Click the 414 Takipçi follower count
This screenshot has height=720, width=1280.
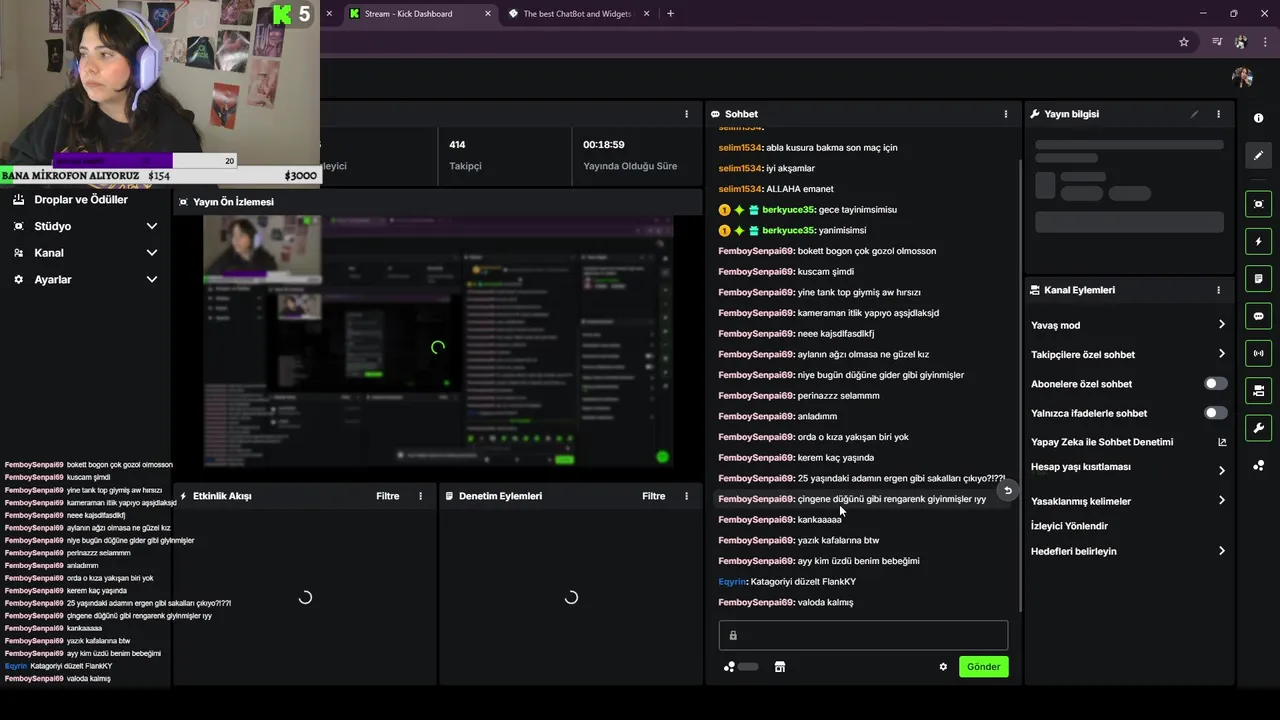point(457,145)
